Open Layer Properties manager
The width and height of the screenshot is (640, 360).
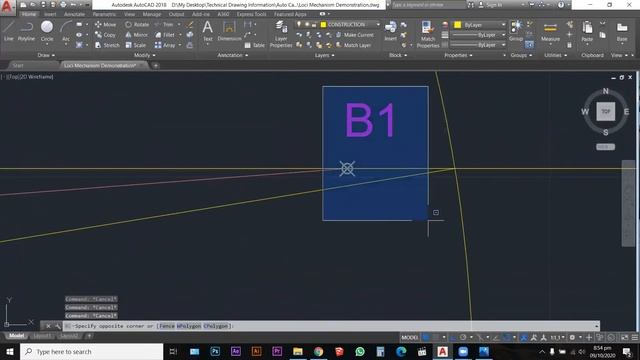[281, 34]
